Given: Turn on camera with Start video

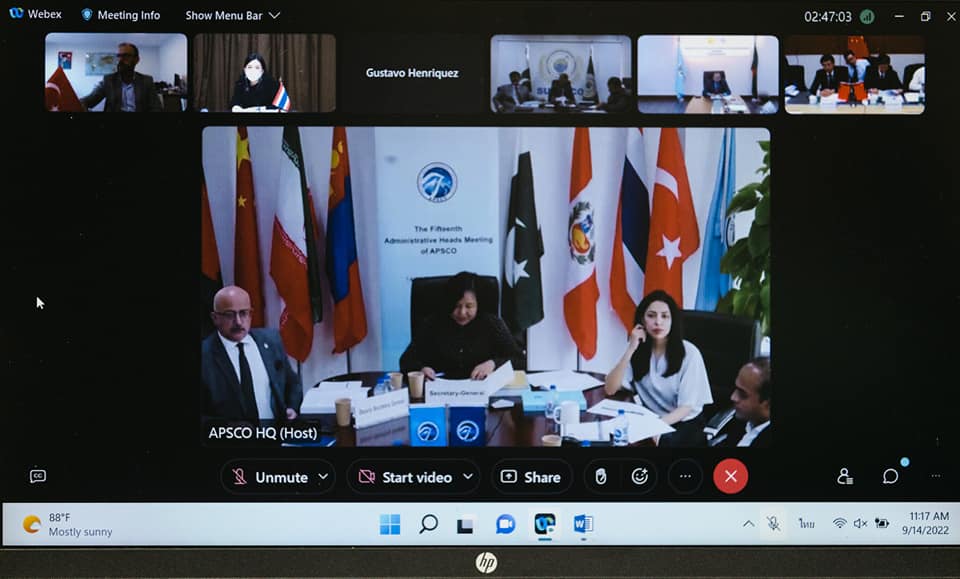Looking at the screenshot, I should point(405,477).
